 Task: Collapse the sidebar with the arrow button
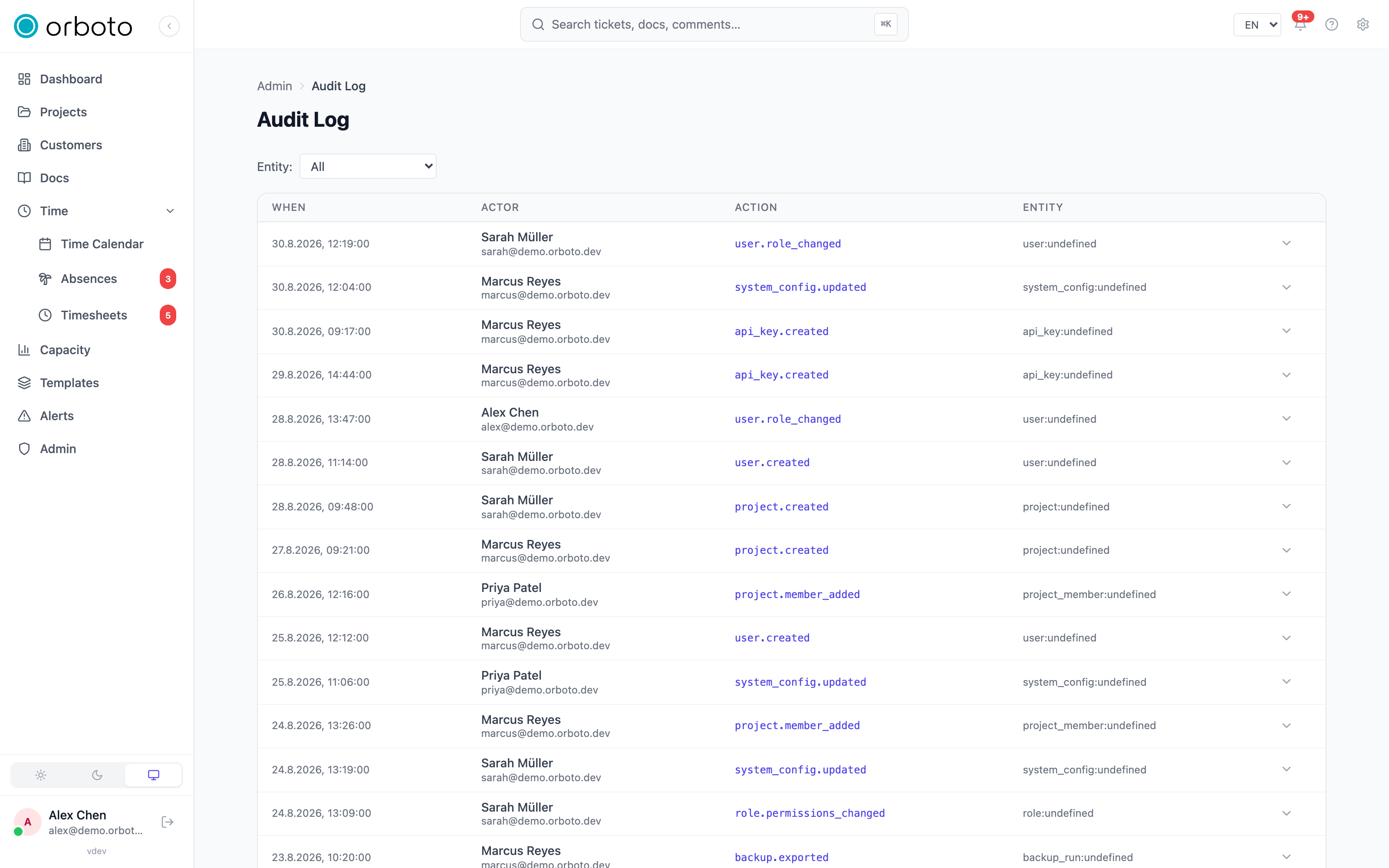pos(169,26)
